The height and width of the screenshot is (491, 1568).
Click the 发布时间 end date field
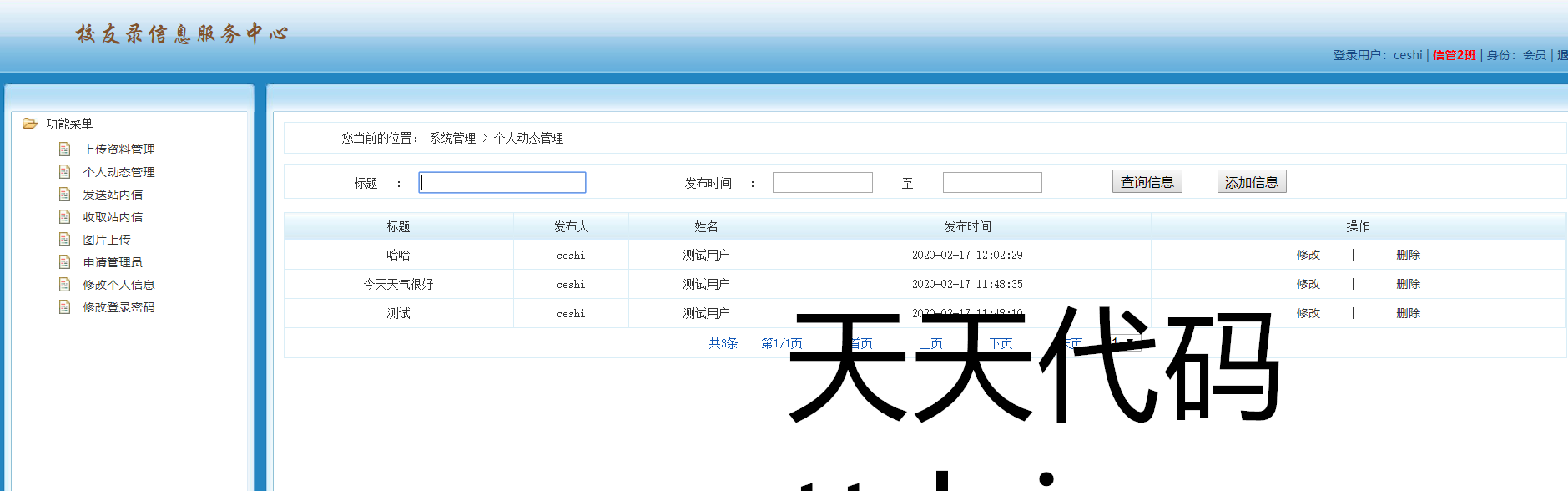992,183
